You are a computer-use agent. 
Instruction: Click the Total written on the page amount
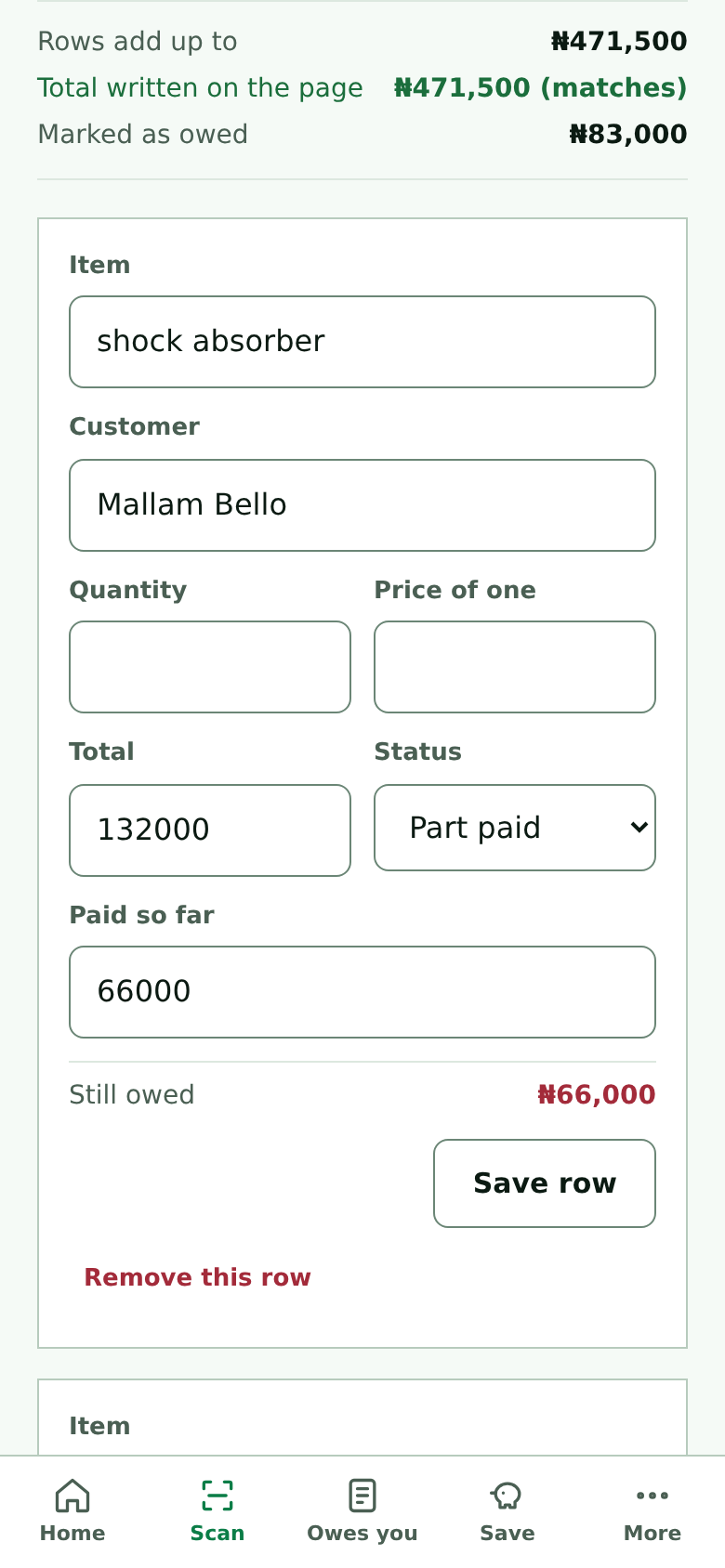[541, 87]
